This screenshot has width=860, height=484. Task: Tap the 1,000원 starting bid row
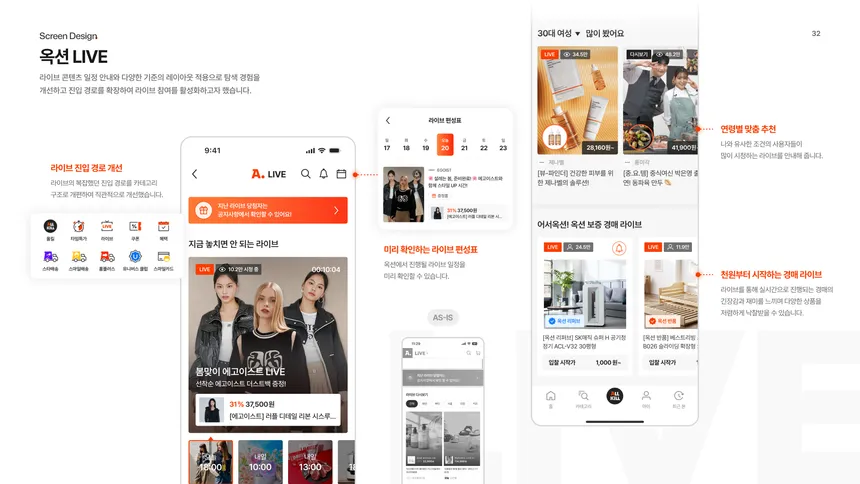coord(585,363)
